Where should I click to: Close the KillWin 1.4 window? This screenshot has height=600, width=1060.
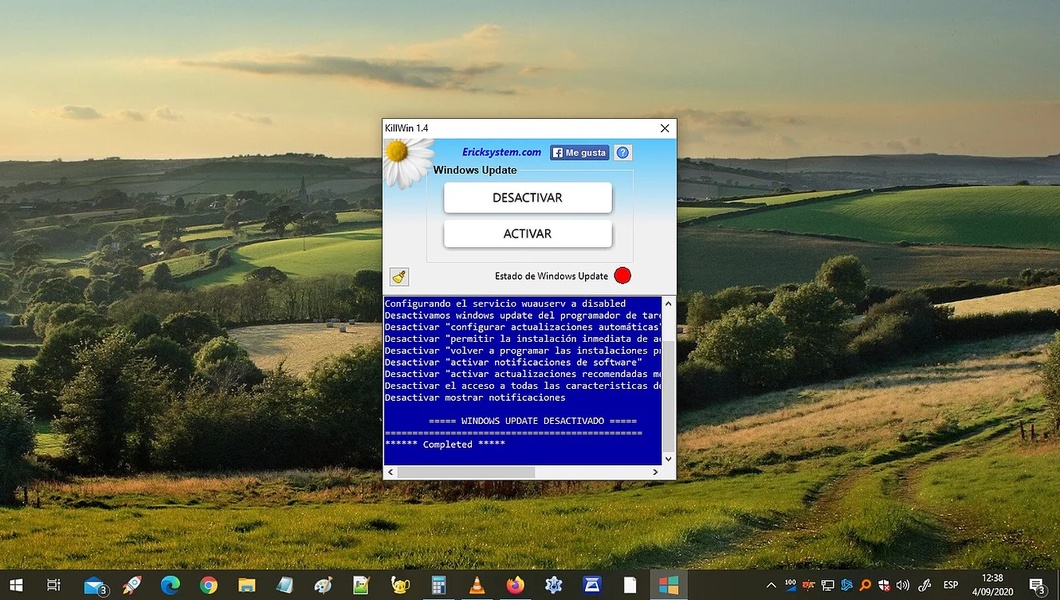click(664, 129)
